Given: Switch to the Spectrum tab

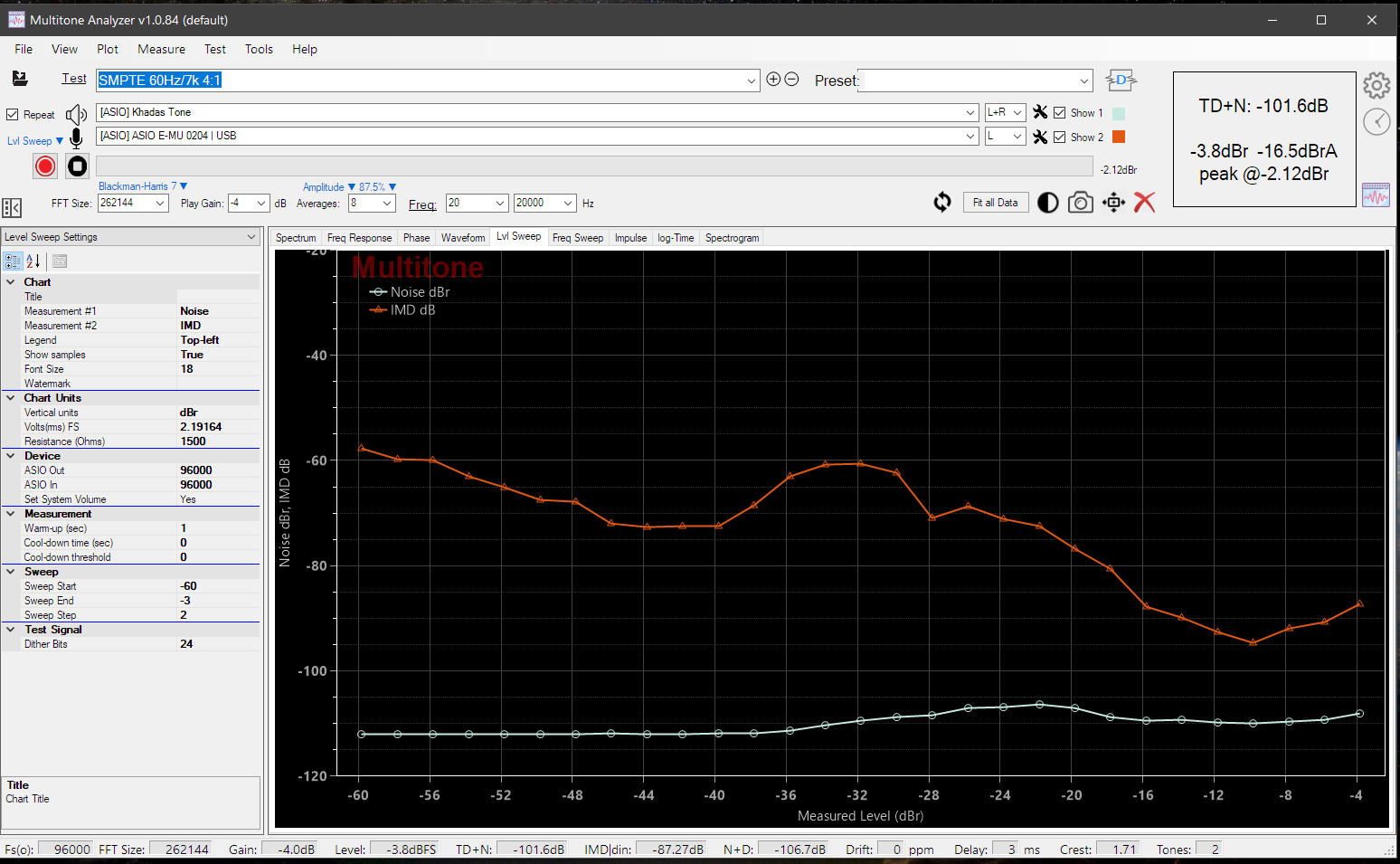Looking at the screenshot, I should pos(296,238).
